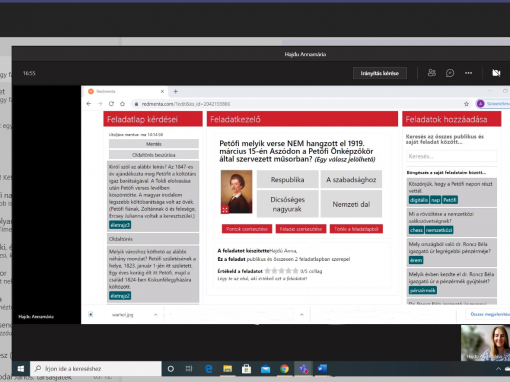Go to the browser home icon
The height and width of the screenshot is (382, 510).
pyautogui.click(x=122, y=104)
